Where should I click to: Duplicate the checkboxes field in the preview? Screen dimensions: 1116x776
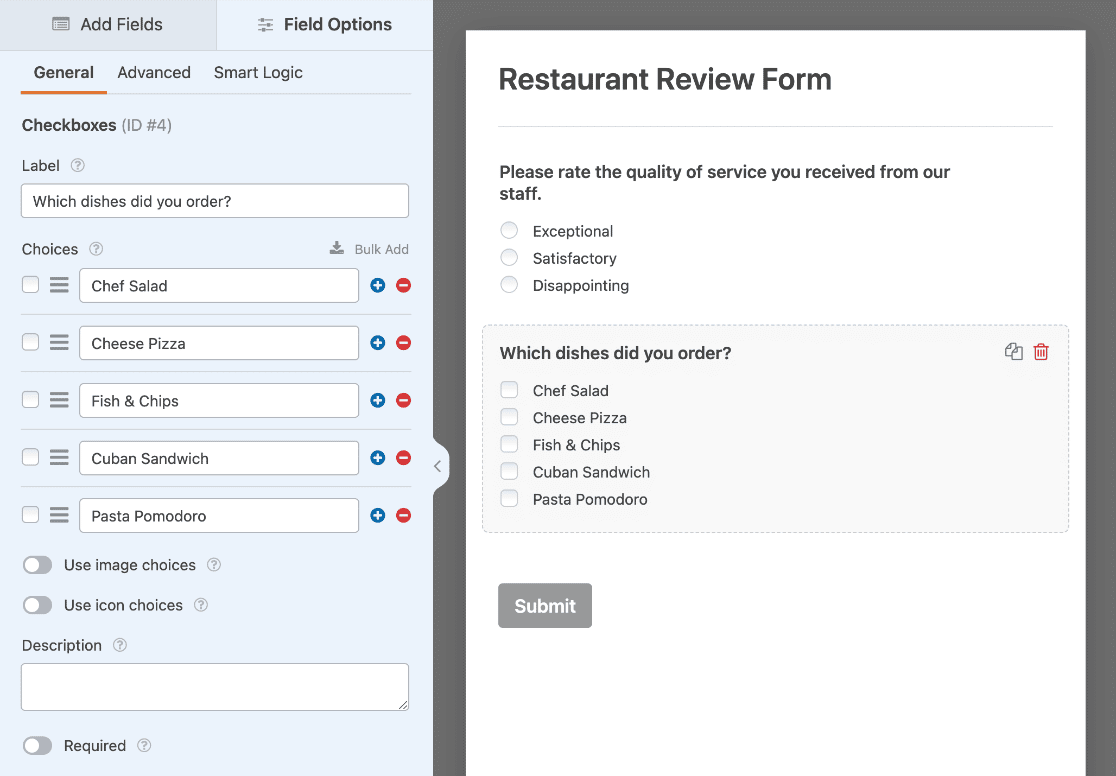pyautogui.click(x=1013, y=352)
